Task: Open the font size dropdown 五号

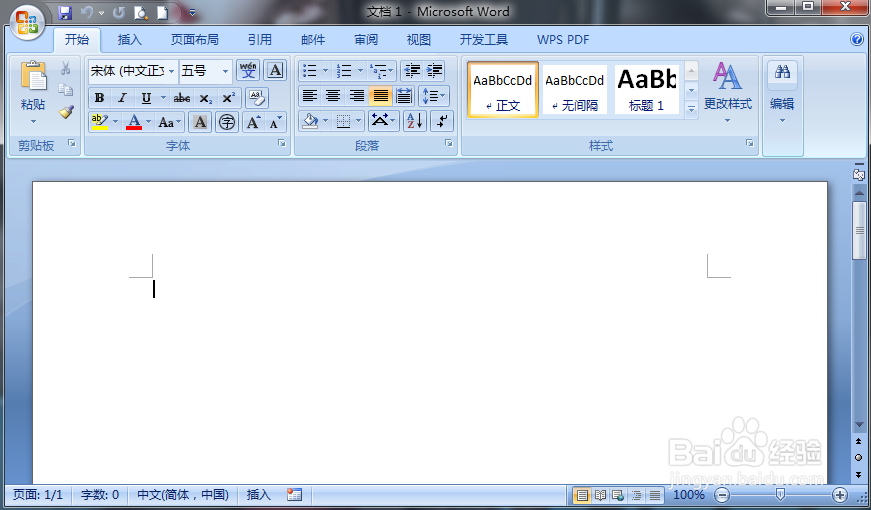Action: point(225,71)
